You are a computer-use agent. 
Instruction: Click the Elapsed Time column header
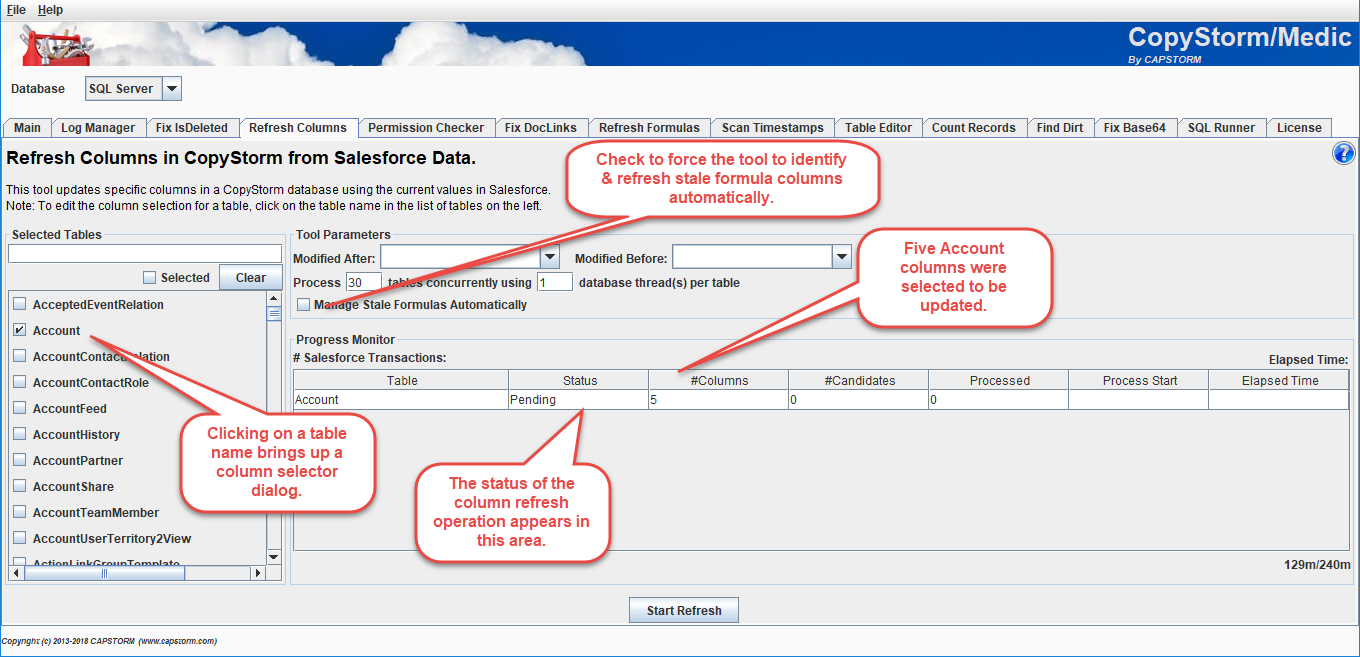pyautogui.click(x=1279, y=381)
